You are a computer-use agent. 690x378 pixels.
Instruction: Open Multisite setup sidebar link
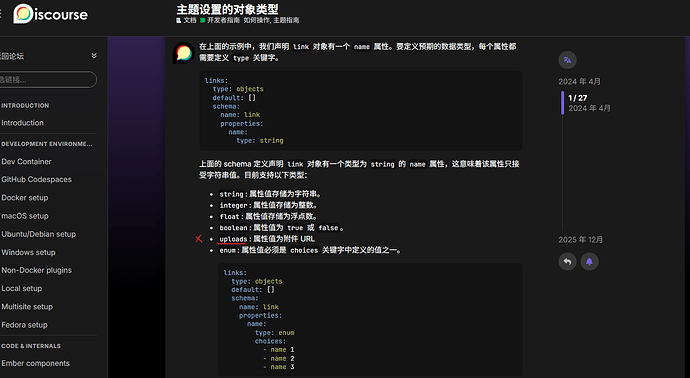tap(27, 307)
